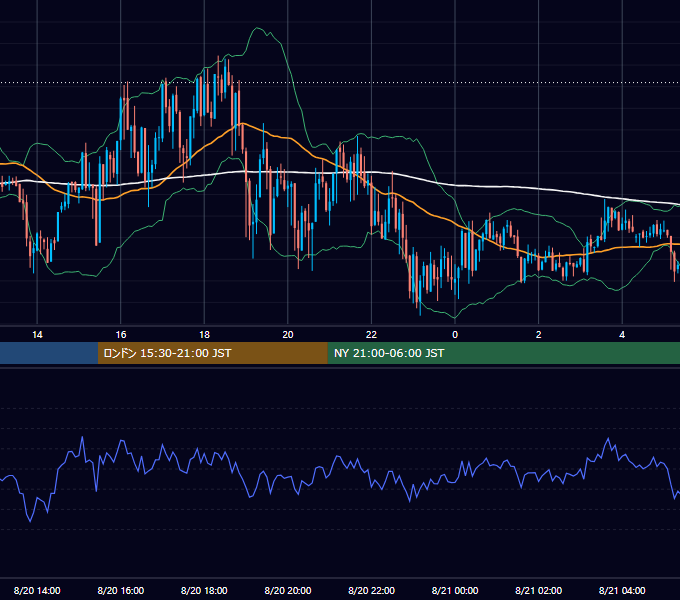680x600 pixels.
Task: Click the 8/20 16:00 date label
Action: point(121,590)
